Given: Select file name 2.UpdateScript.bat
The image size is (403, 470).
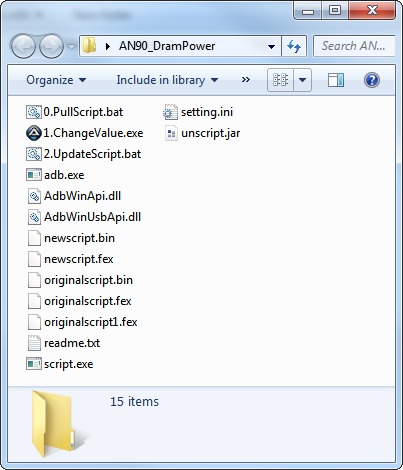Looking at the screenshot, I should [92, 154].
